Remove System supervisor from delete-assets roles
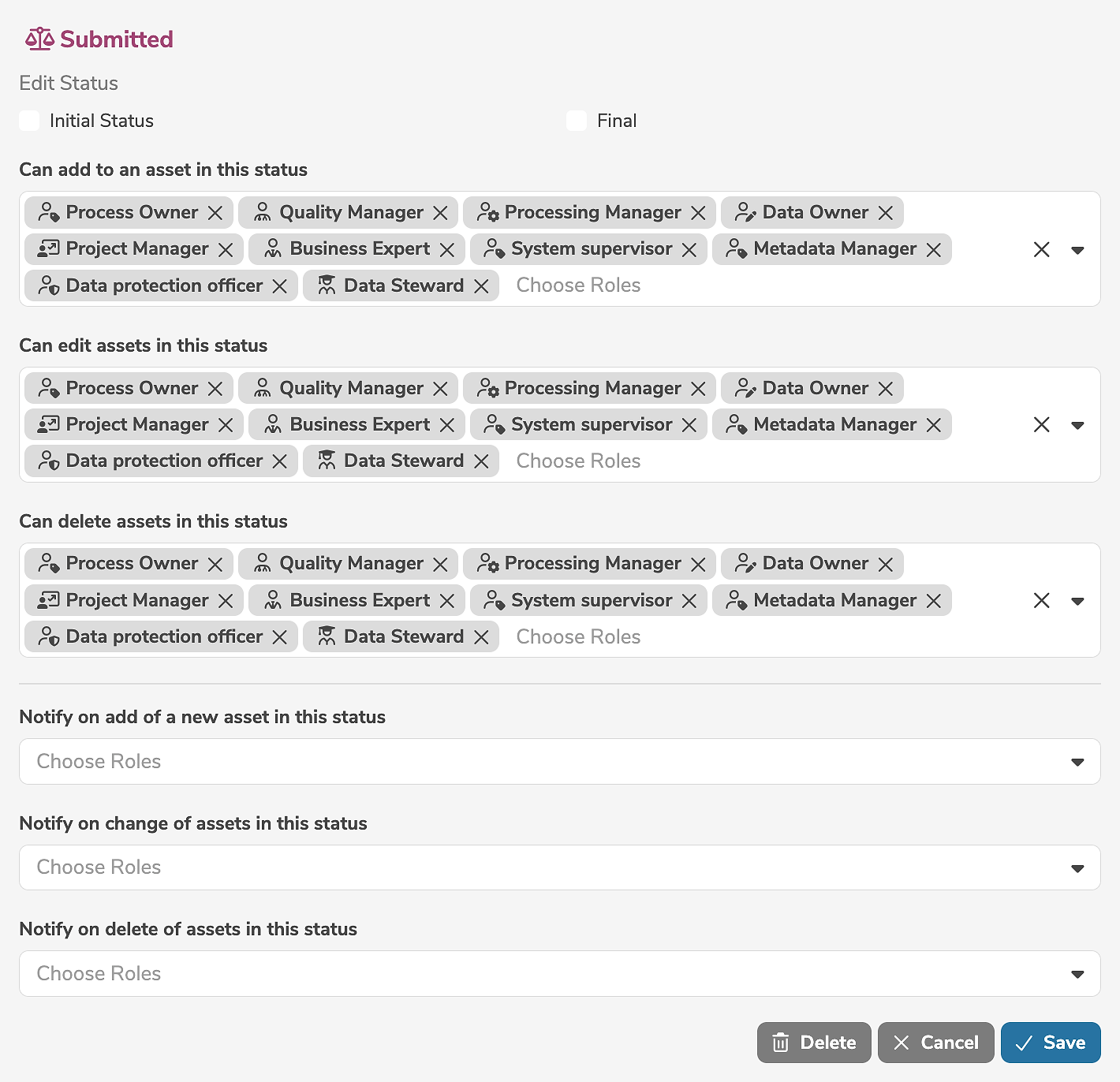Image resolution: width=1120 pixels, height=1082 pixels. click(x=689, y=601)
